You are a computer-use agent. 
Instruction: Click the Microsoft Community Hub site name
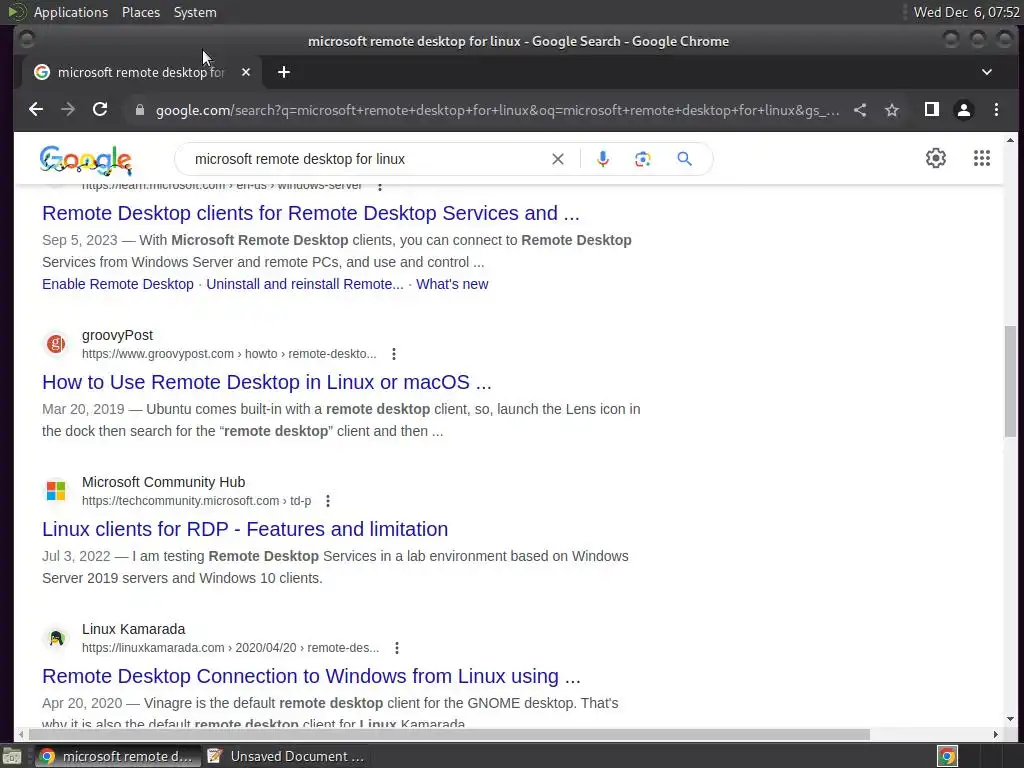[x=163, y=482]
